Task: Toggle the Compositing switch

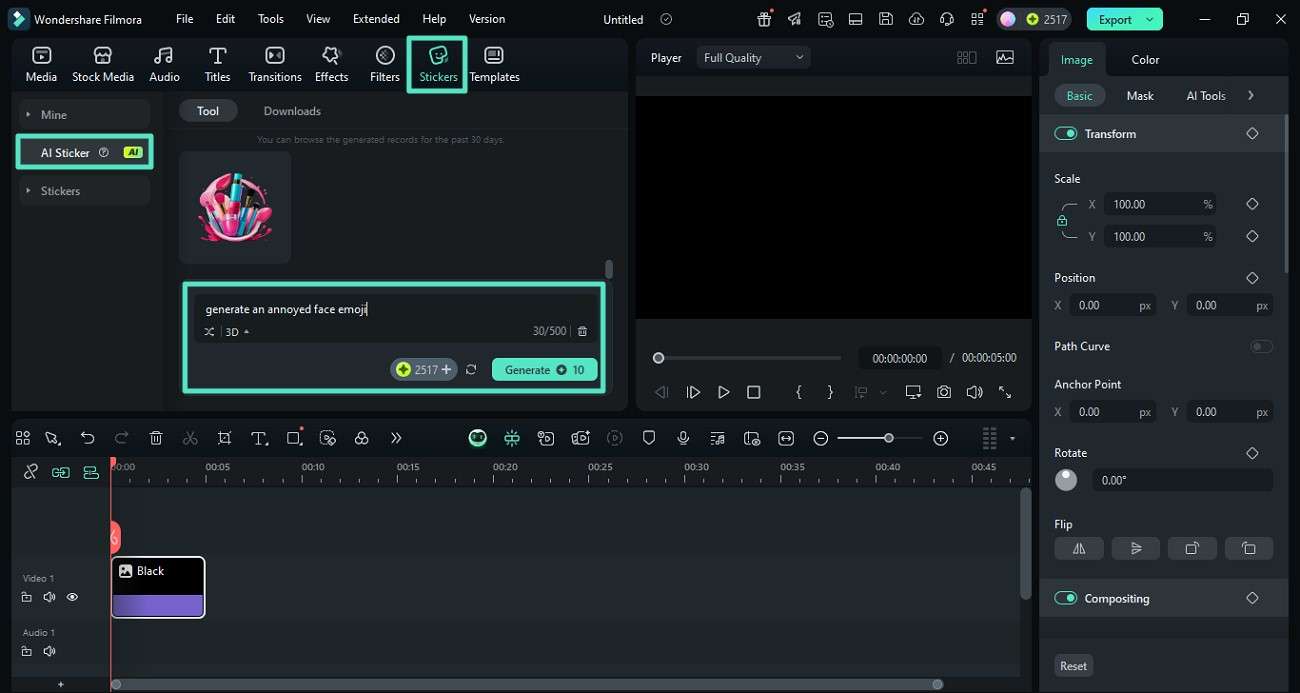Action: pyautogui.click(x=1066, y=598)
